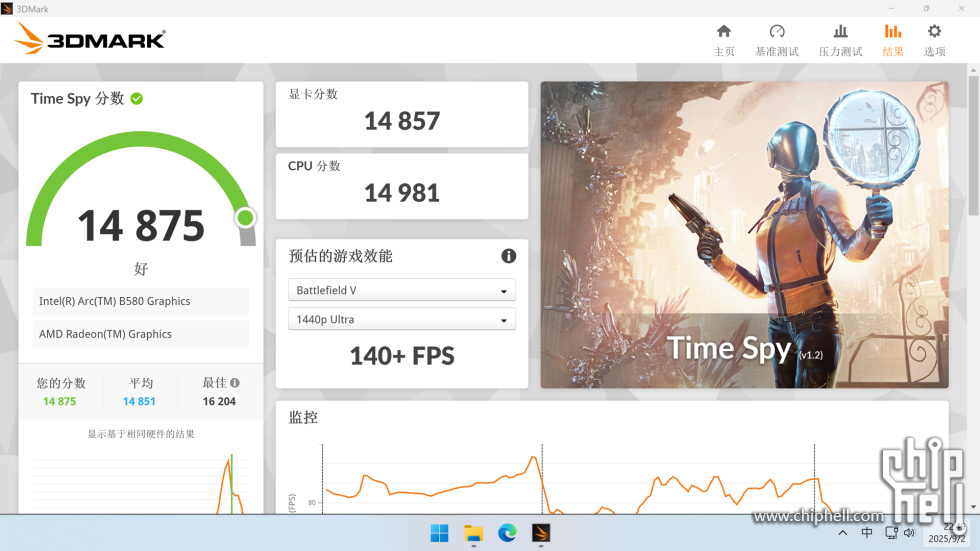Screen dimensions: 980x551
Task: Click the overall score 14 875
Action: click(x=141, y=226)
